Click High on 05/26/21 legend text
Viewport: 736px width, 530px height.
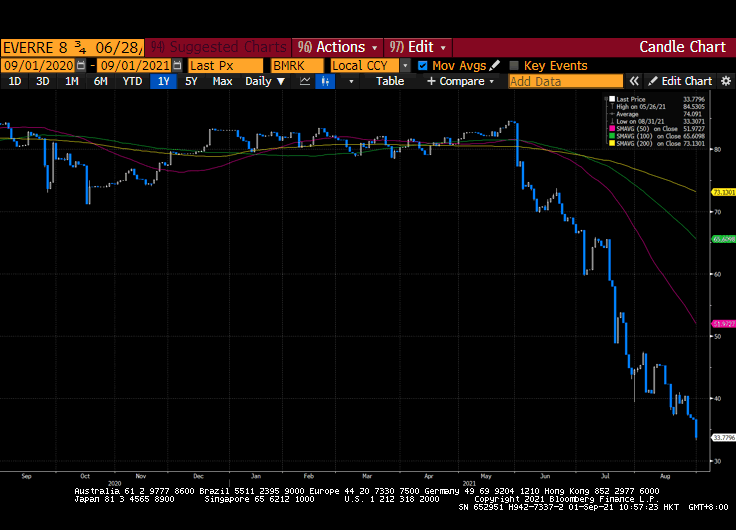641,107
